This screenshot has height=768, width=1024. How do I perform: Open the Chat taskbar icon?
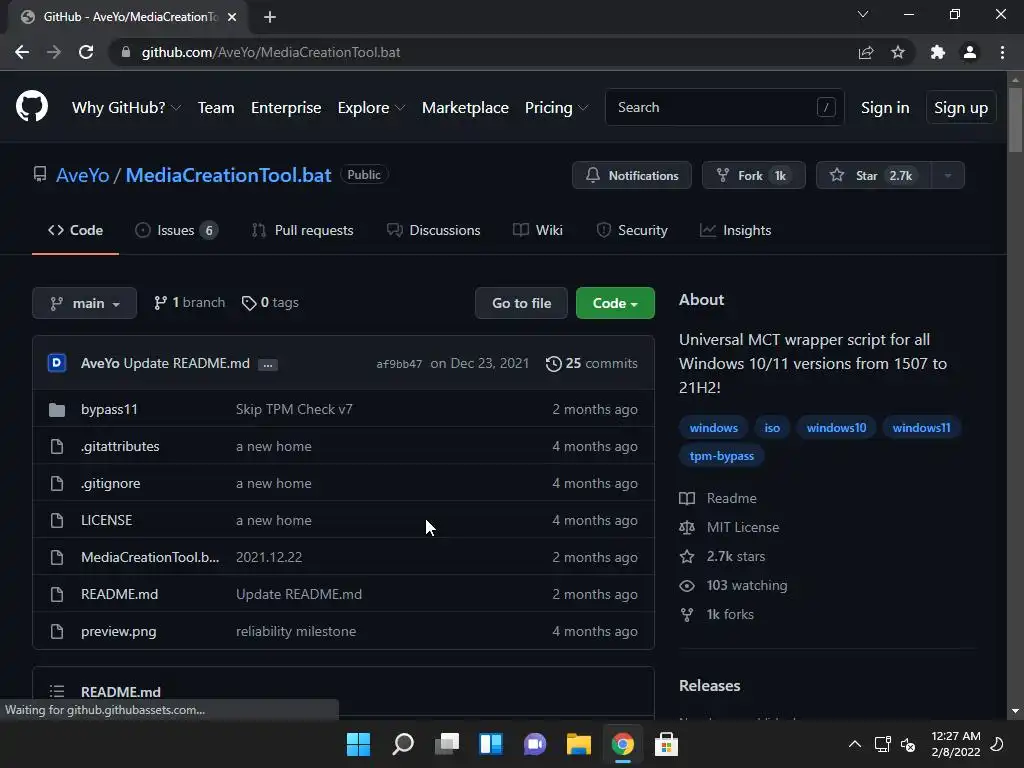(535, 744)
